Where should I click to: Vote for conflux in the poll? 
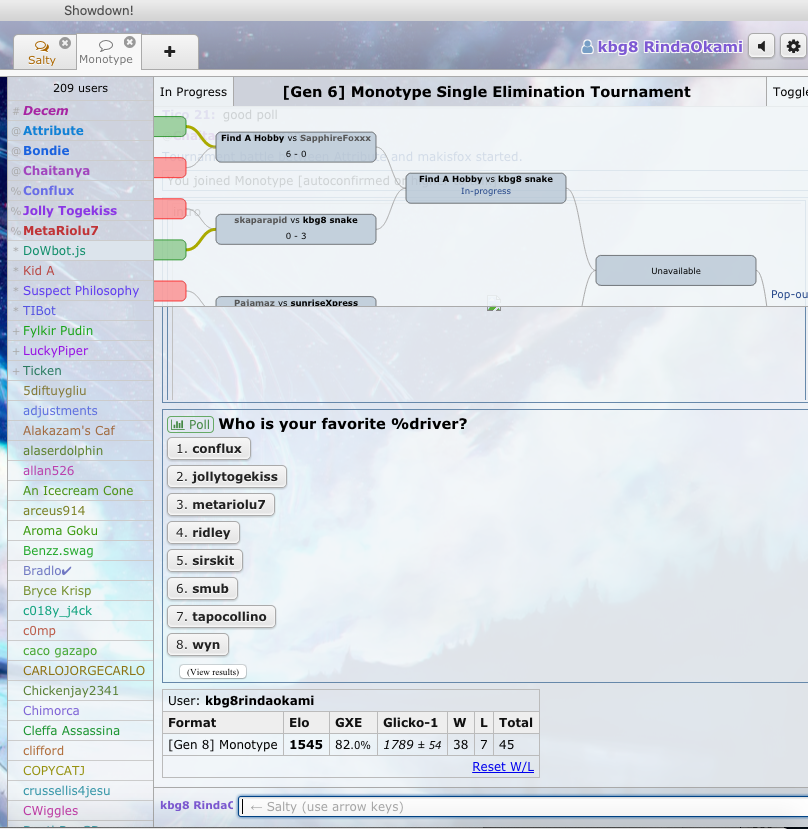[208, 449]
